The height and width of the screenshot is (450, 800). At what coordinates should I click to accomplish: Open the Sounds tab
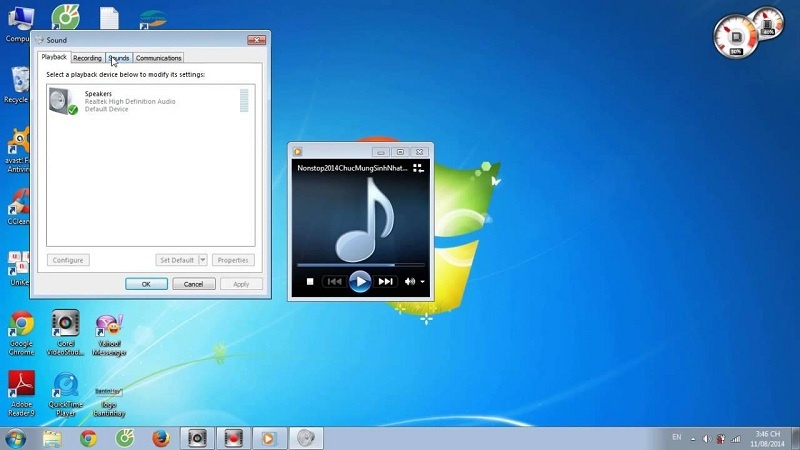tap(119, 58)
